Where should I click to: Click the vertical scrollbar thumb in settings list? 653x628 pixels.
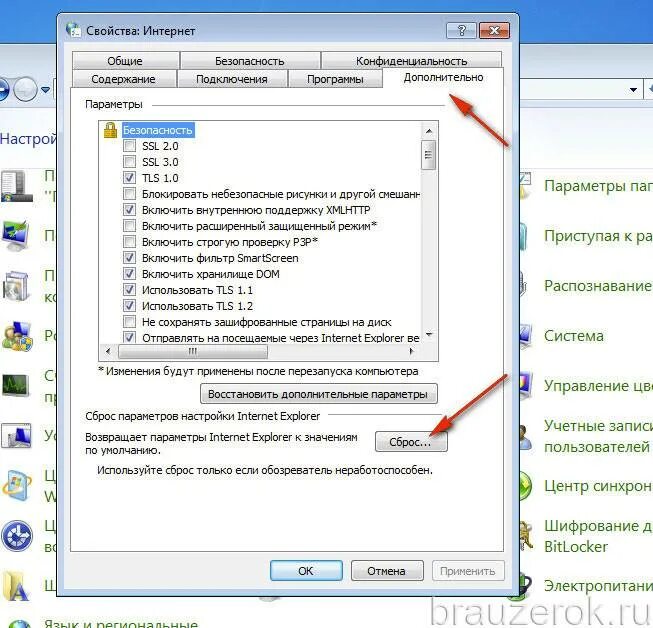(x=429, y=155)
